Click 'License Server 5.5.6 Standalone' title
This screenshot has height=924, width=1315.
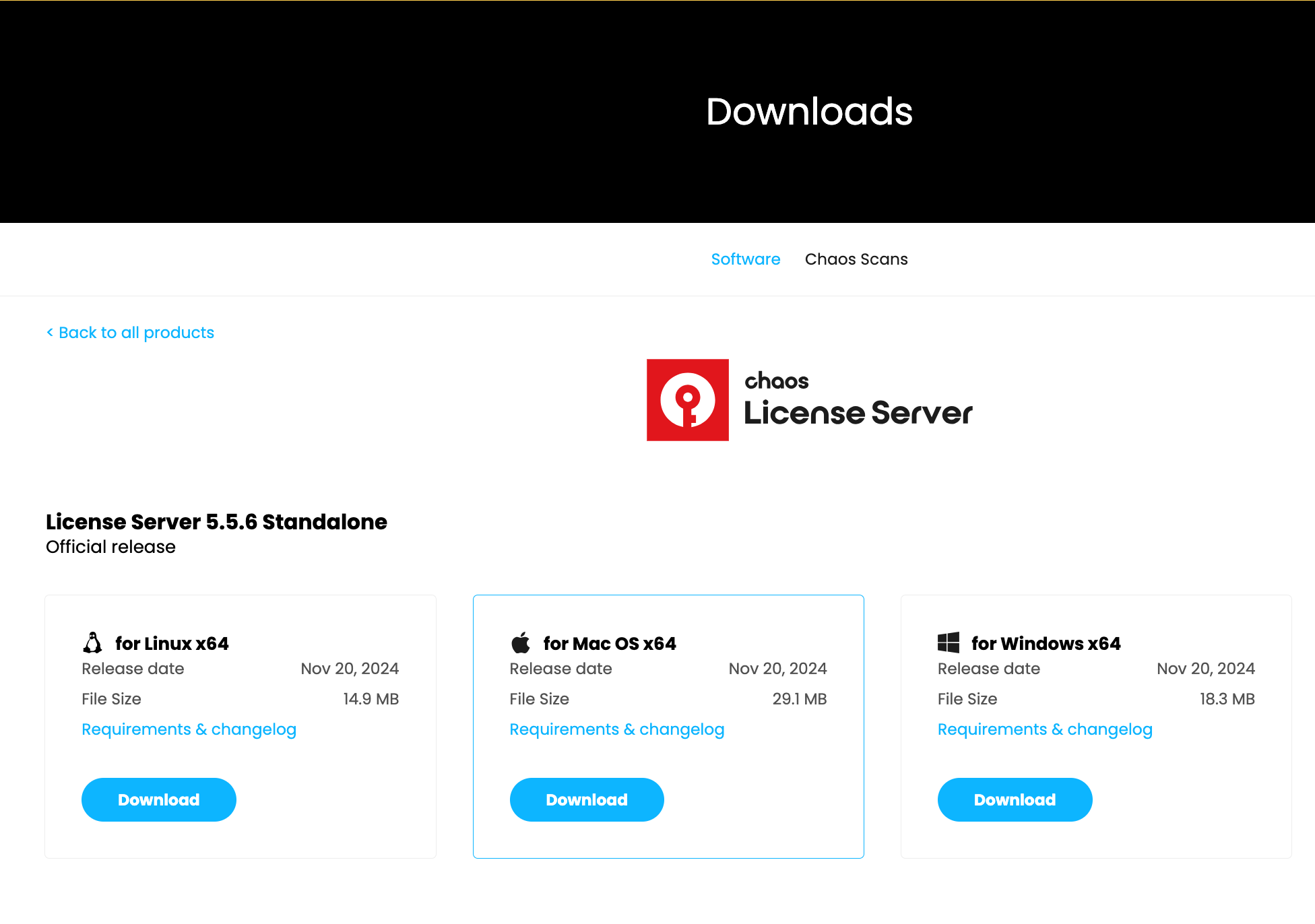[216, 522]
